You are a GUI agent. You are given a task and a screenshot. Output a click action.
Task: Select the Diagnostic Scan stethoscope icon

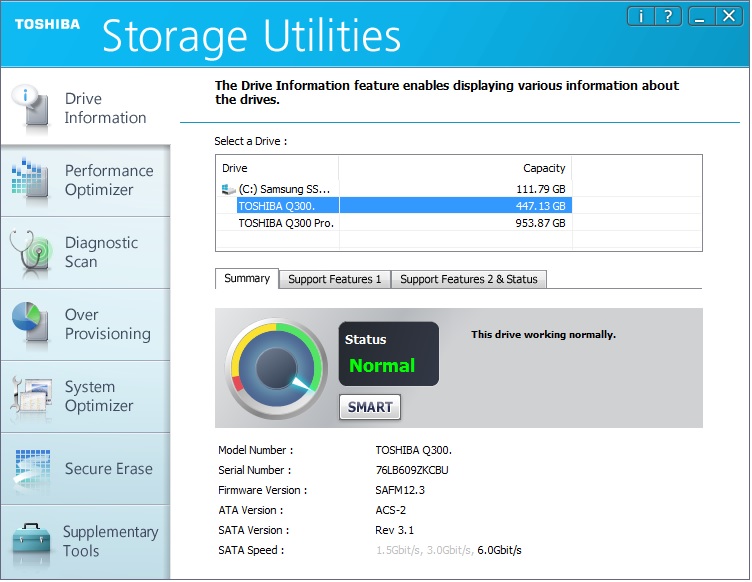(31, 254)
